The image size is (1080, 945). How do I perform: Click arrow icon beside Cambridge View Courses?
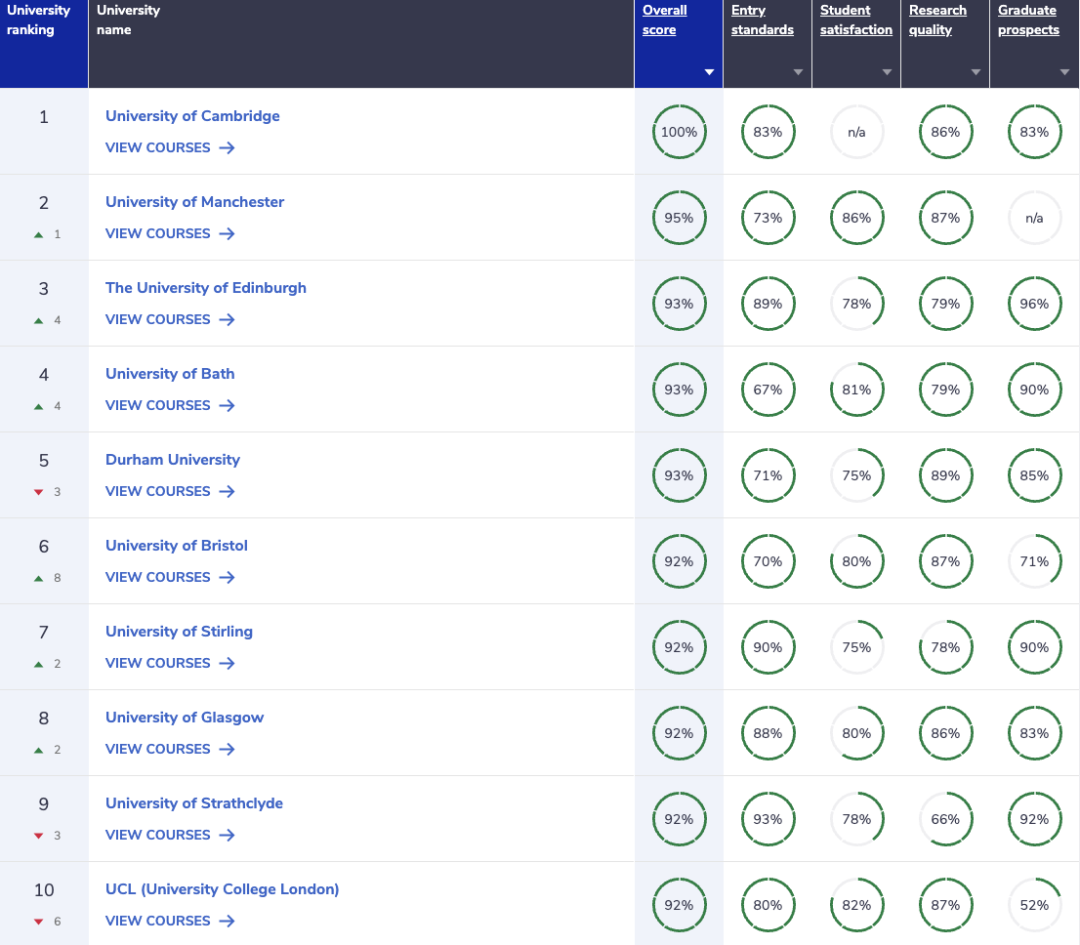227,148
